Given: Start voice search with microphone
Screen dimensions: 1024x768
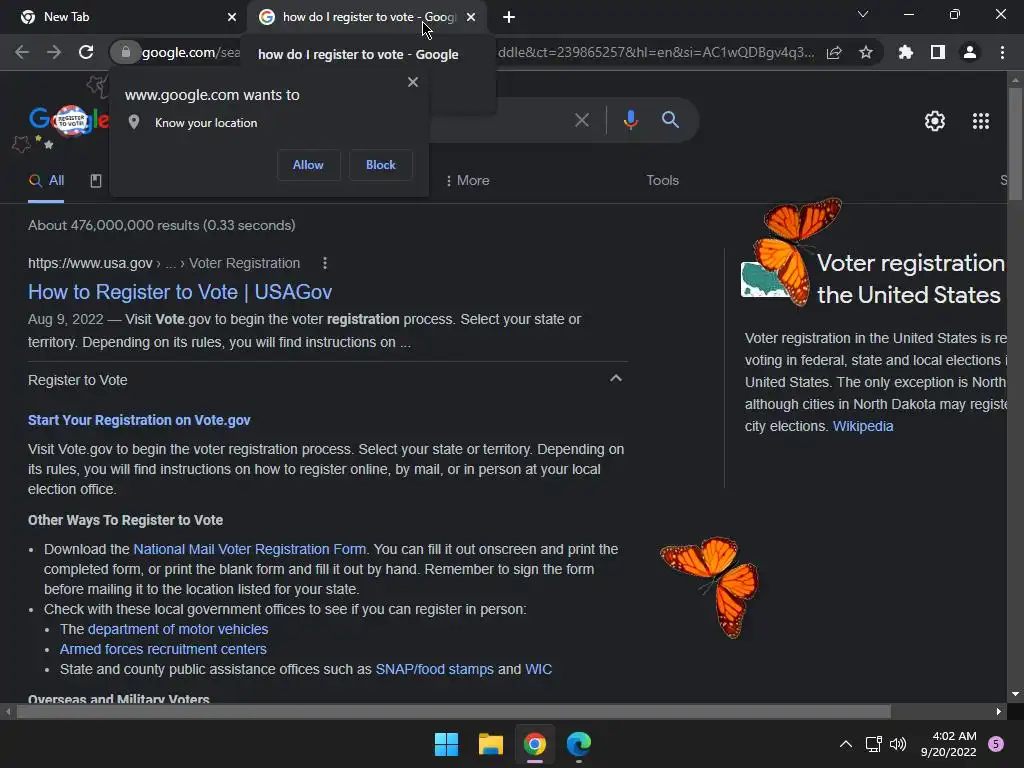Looking at the screenshot, I should point(630,120).
